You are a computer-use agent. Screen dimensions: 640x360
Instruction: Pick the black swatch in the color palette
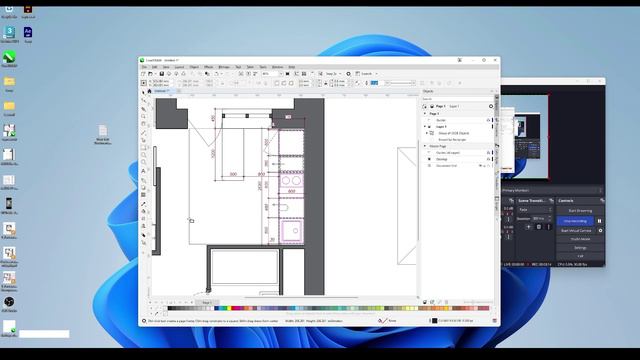click(x=170, y=308)
